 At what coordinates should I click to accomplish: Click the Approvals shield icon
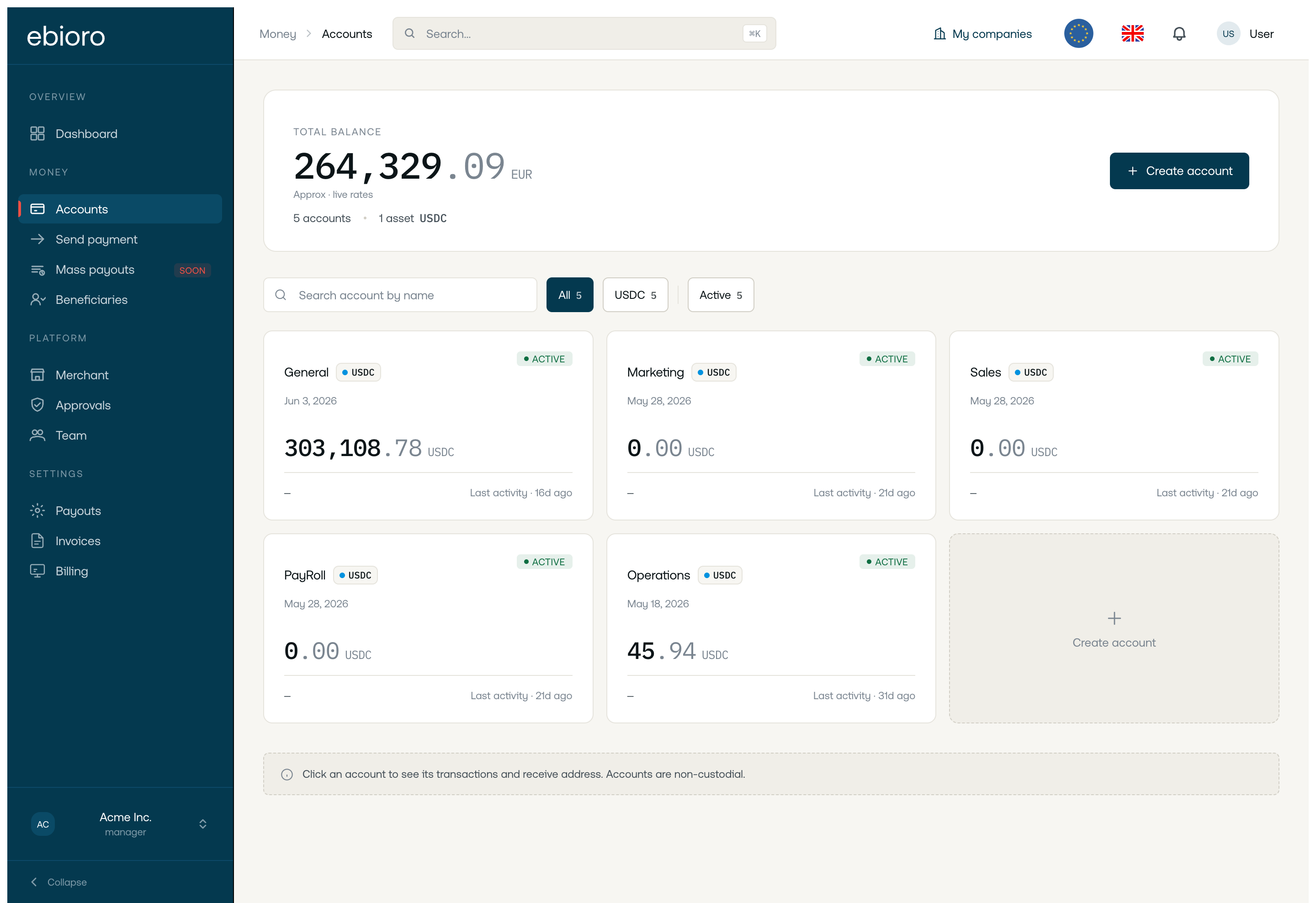[x=37, y=405]
